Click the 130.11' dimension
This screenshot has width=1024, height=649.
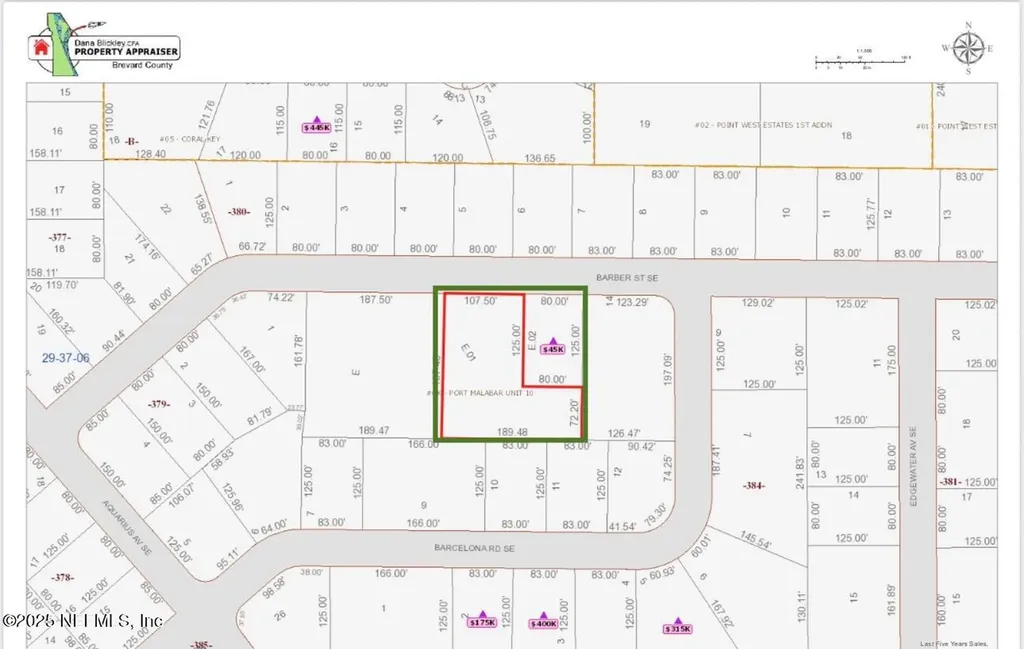point(802,606)
